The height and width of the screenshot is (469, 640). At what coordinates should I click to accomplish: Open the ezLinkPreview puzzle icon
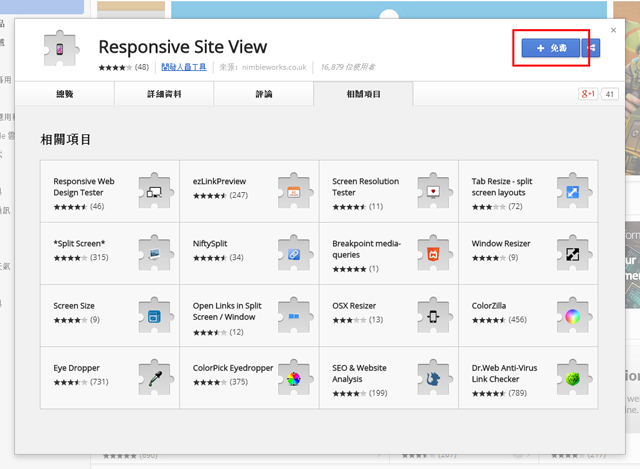pos(295,191)
